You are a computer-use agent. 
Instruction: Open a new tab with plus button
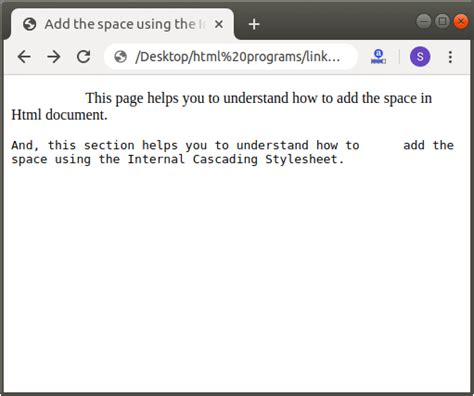click(254, 24)
